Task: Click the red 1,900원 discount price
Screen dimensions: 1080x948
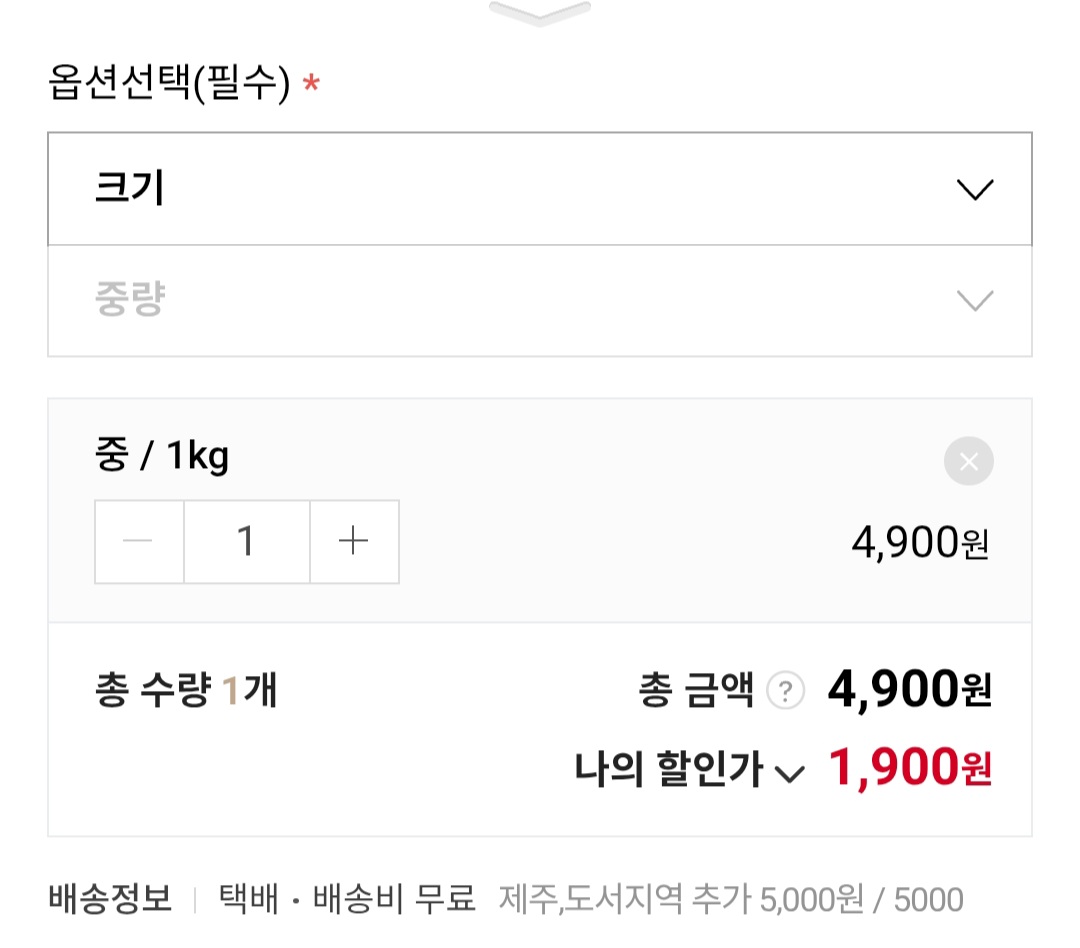Action: [x=909, y=768]
